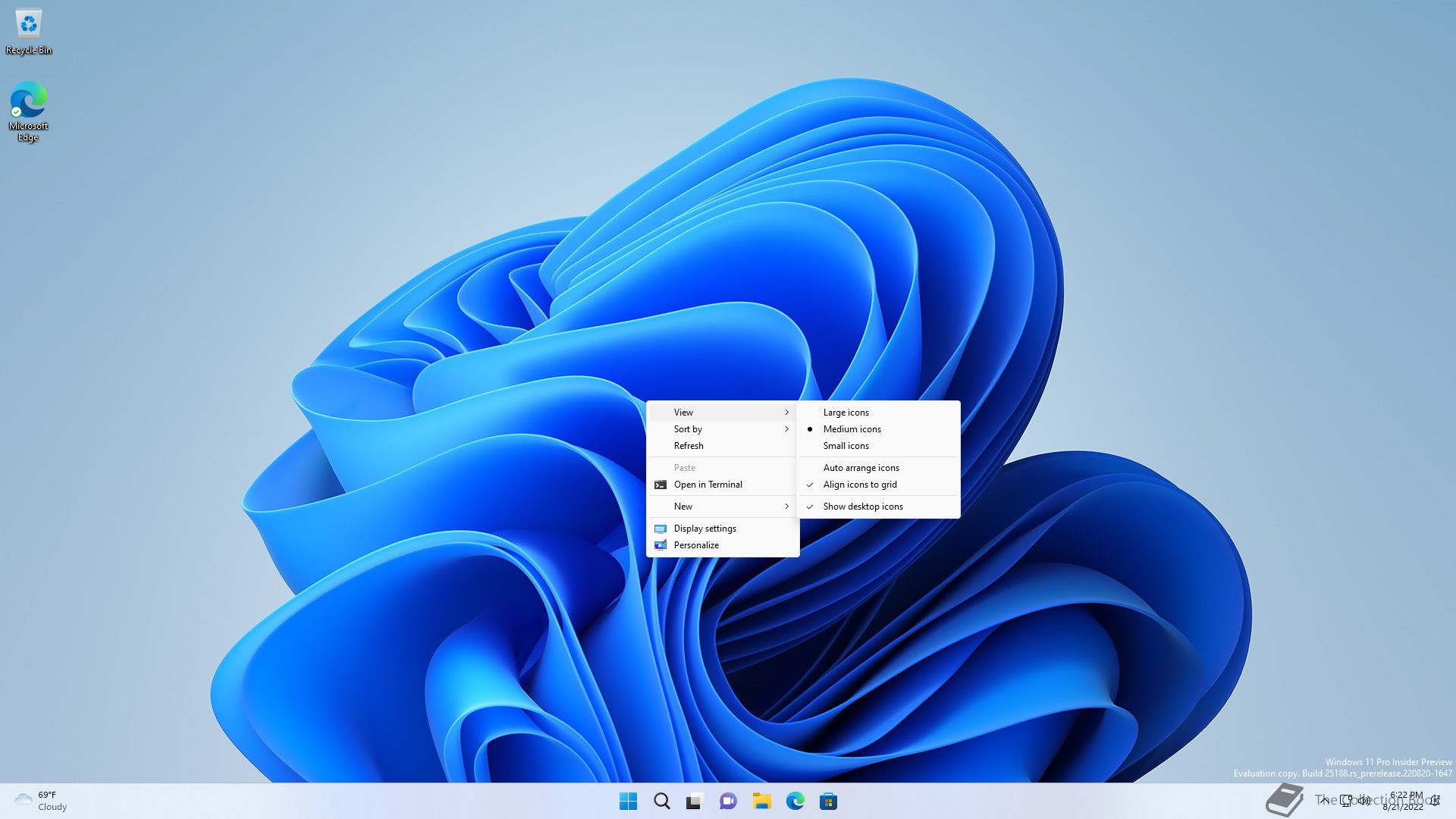Expand the Sort by submenu
This screenshot has width=1456, height=819.
coord(722,429)
